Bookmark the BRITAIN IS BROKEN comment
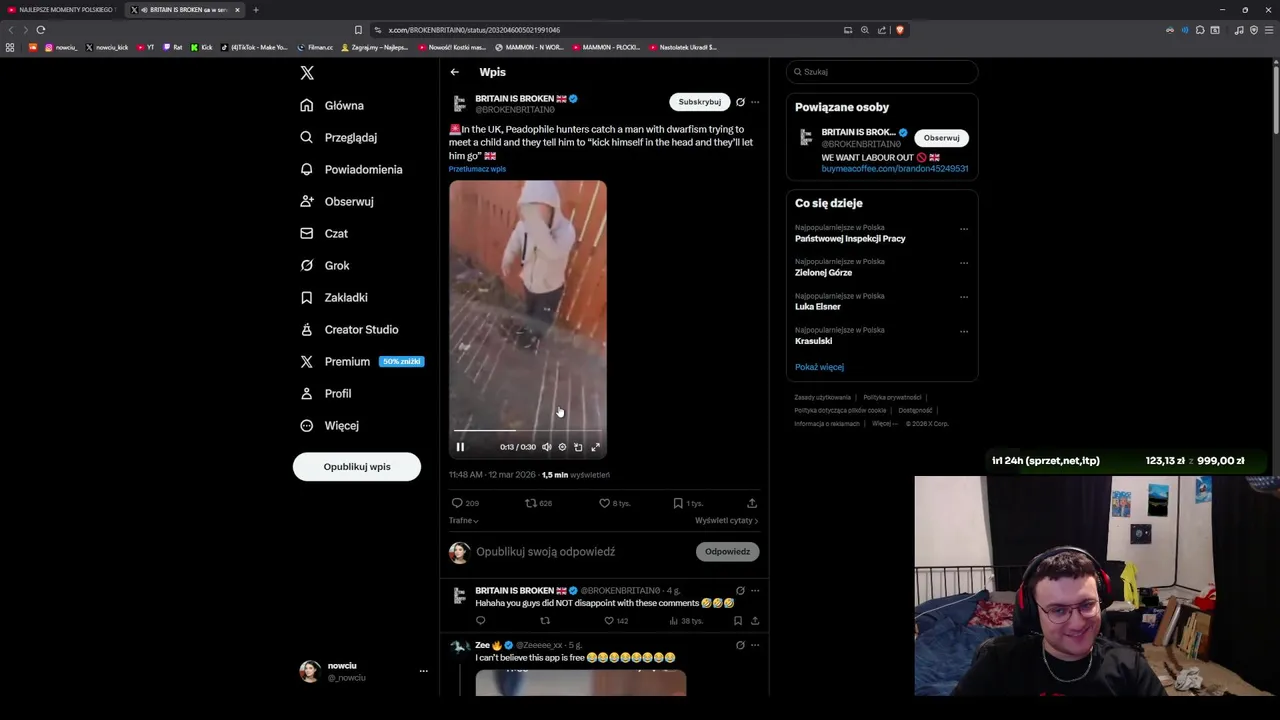Viewport: 1280px width, 720px height. point(738,621)
